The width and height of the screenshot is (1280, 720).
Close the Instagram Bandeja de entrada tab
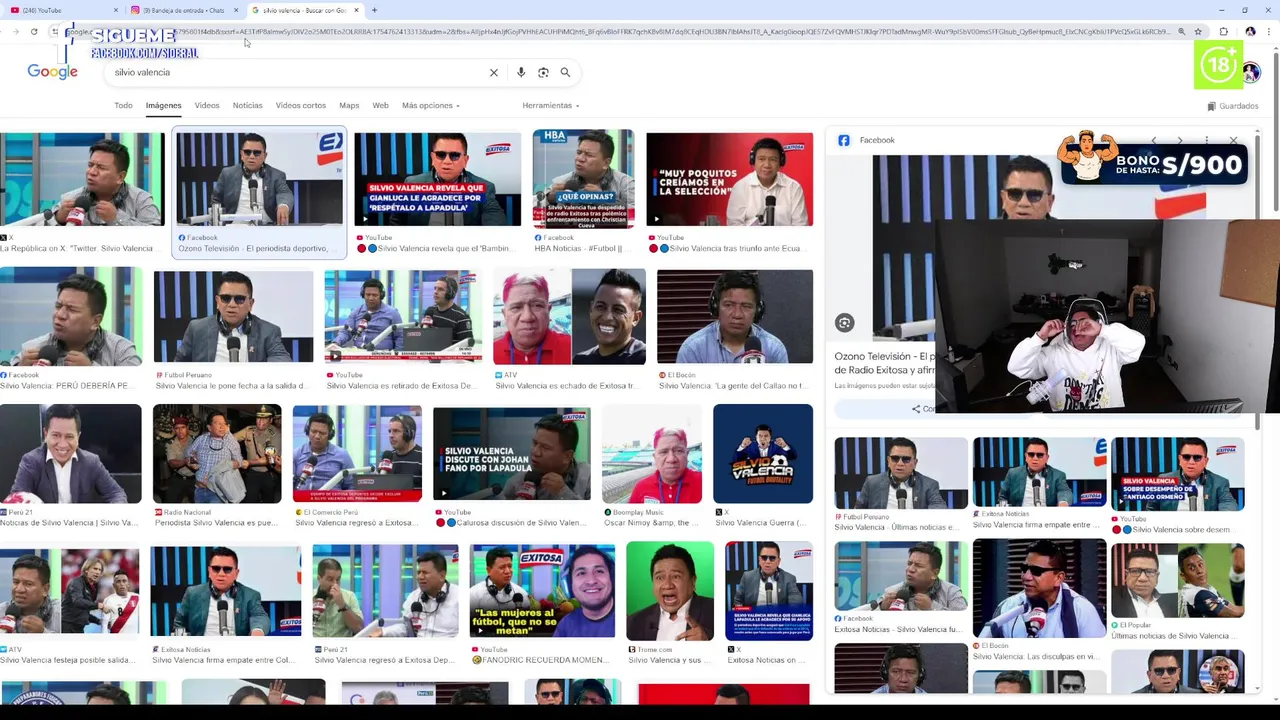[x=237, y=10]
